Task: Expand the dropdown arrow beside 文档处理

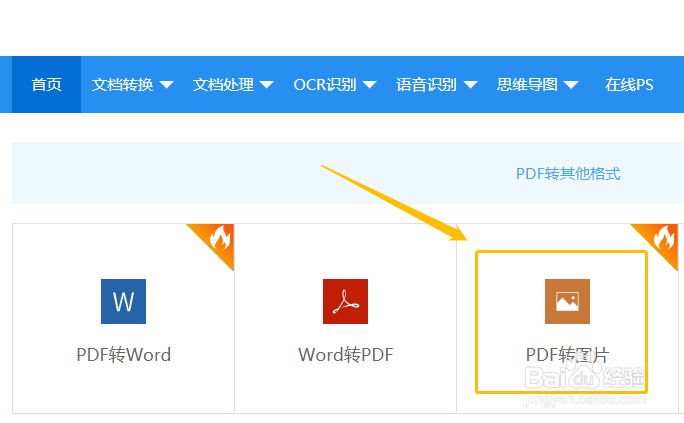Action: pos(267,85)
